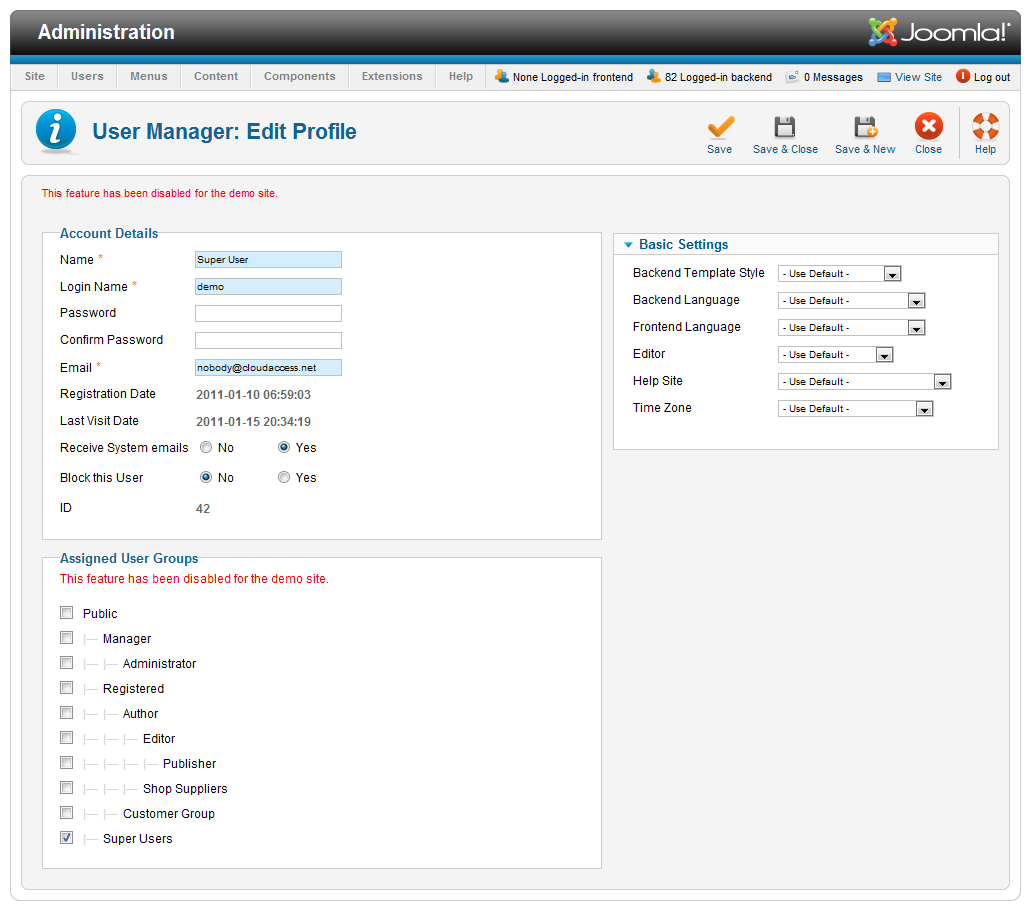The image size is (1031, 911).
Task: Check the Administrator group checkbox
Action: click(67, 663)
